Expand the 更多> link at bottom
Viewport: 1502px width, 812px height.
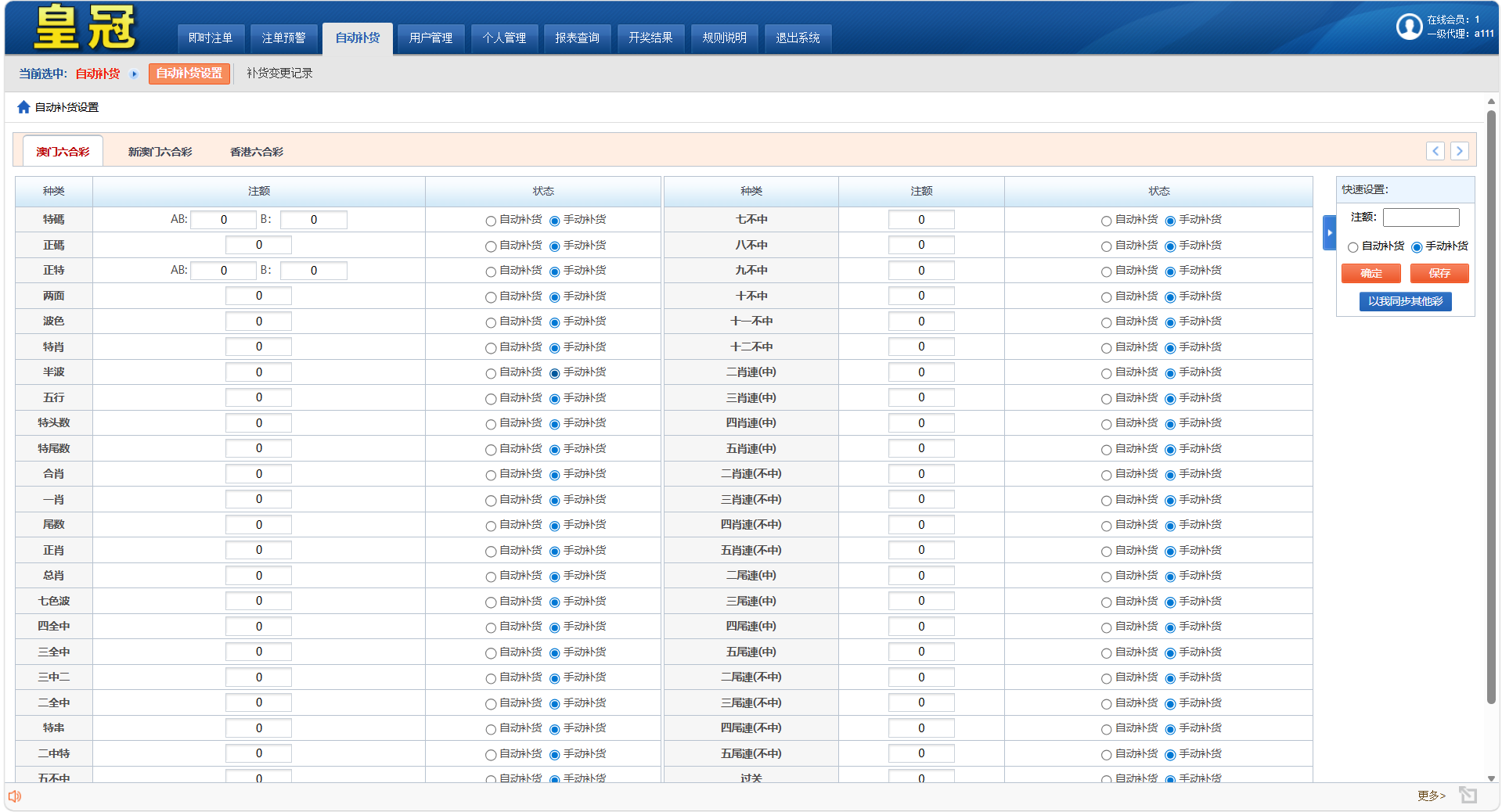point(1431,796)
